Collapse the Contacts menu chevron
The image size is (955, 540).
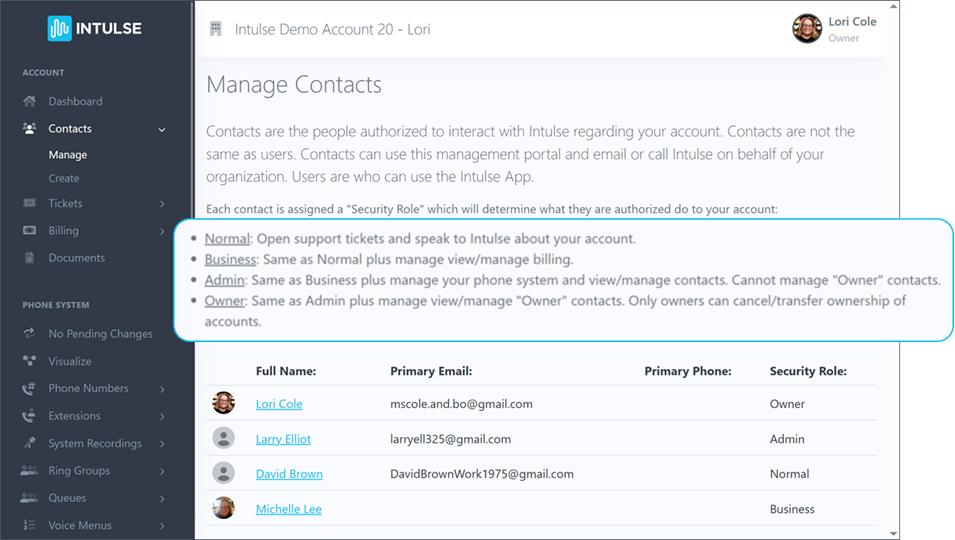[162, 129]
